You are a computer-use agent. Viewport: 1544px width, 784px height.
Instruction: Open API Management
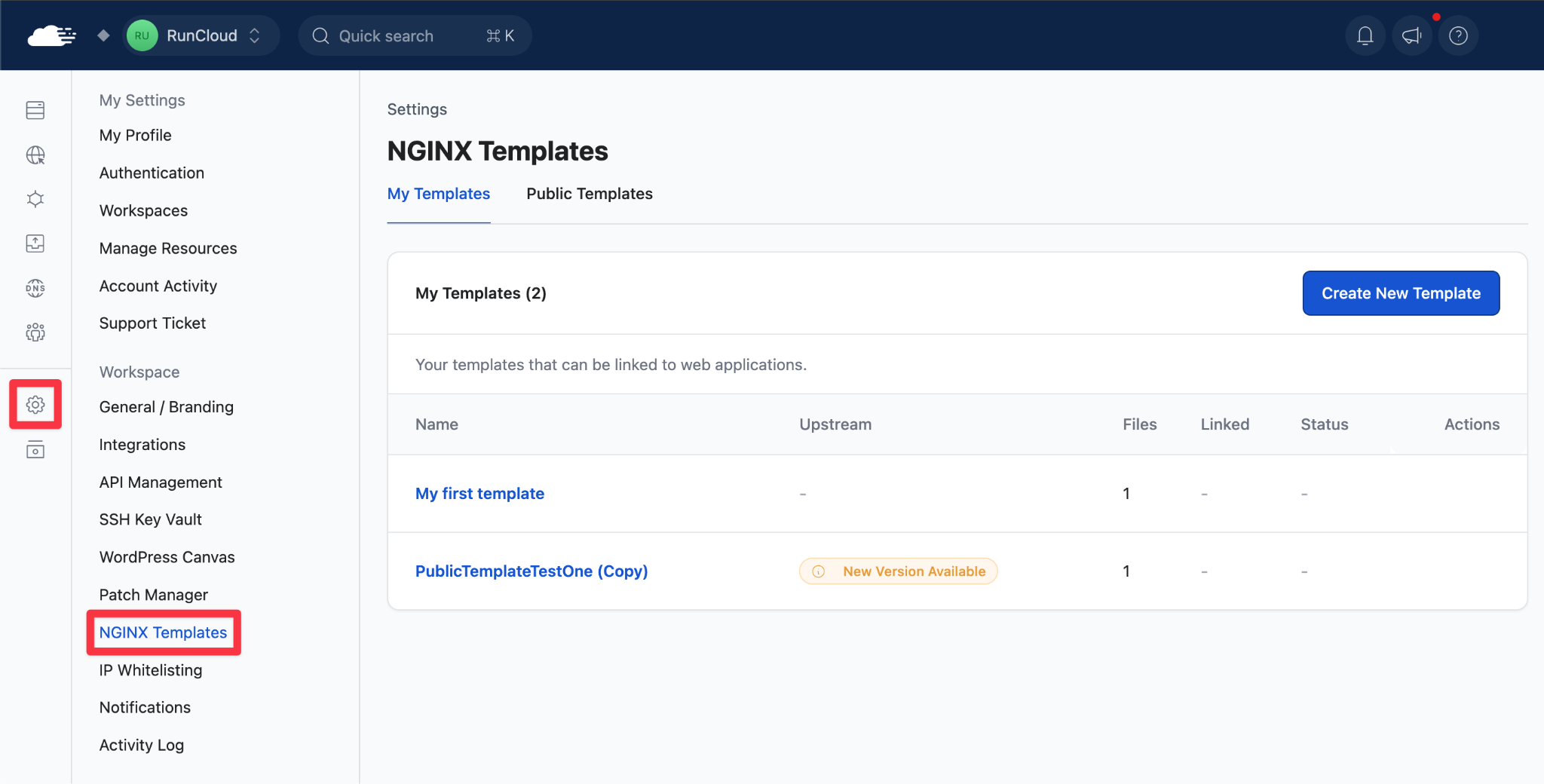[161, 482]
